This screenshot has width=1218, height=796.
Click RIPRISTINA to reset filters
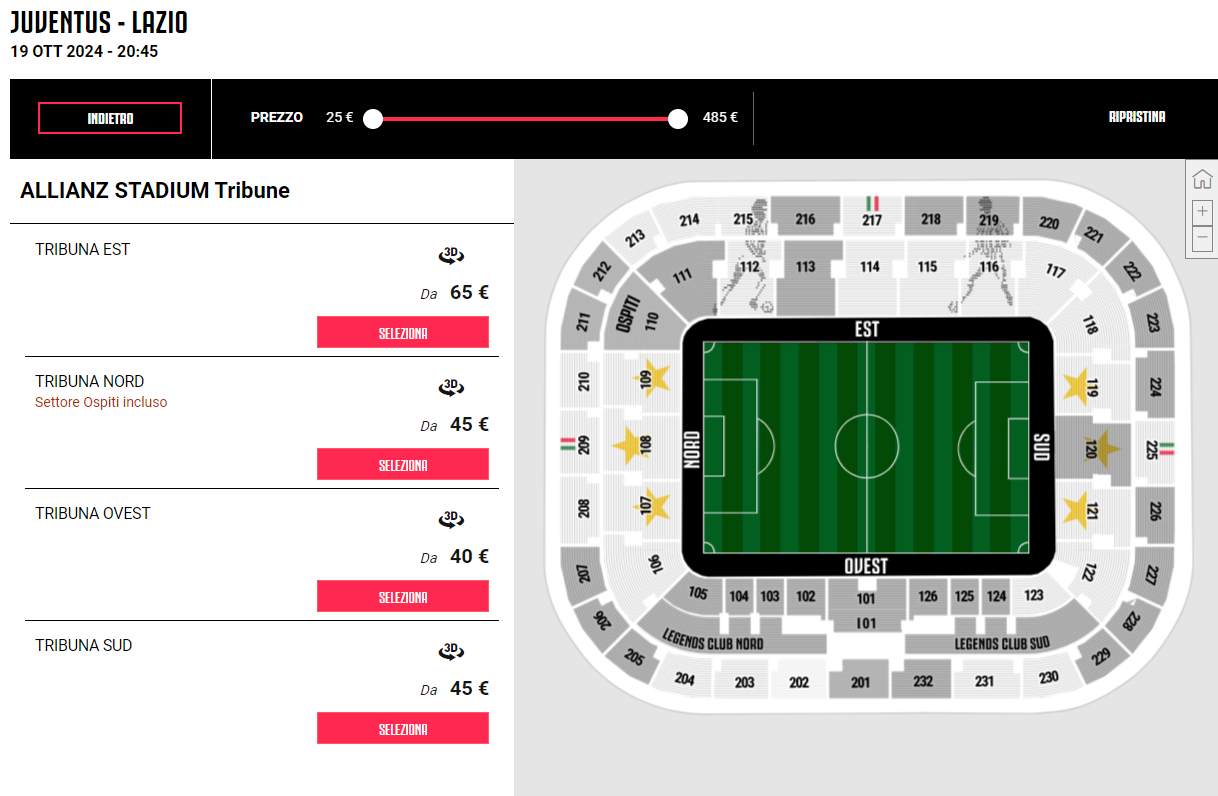pyautogui.click(x=1137, y=117)
